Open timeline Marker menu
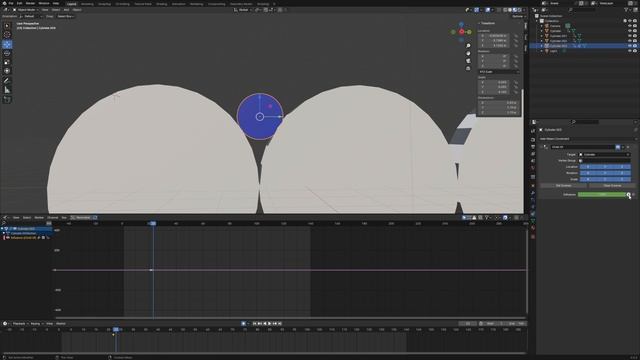The width and height of the screenshot is (640, 360). [x=61, y=323]
